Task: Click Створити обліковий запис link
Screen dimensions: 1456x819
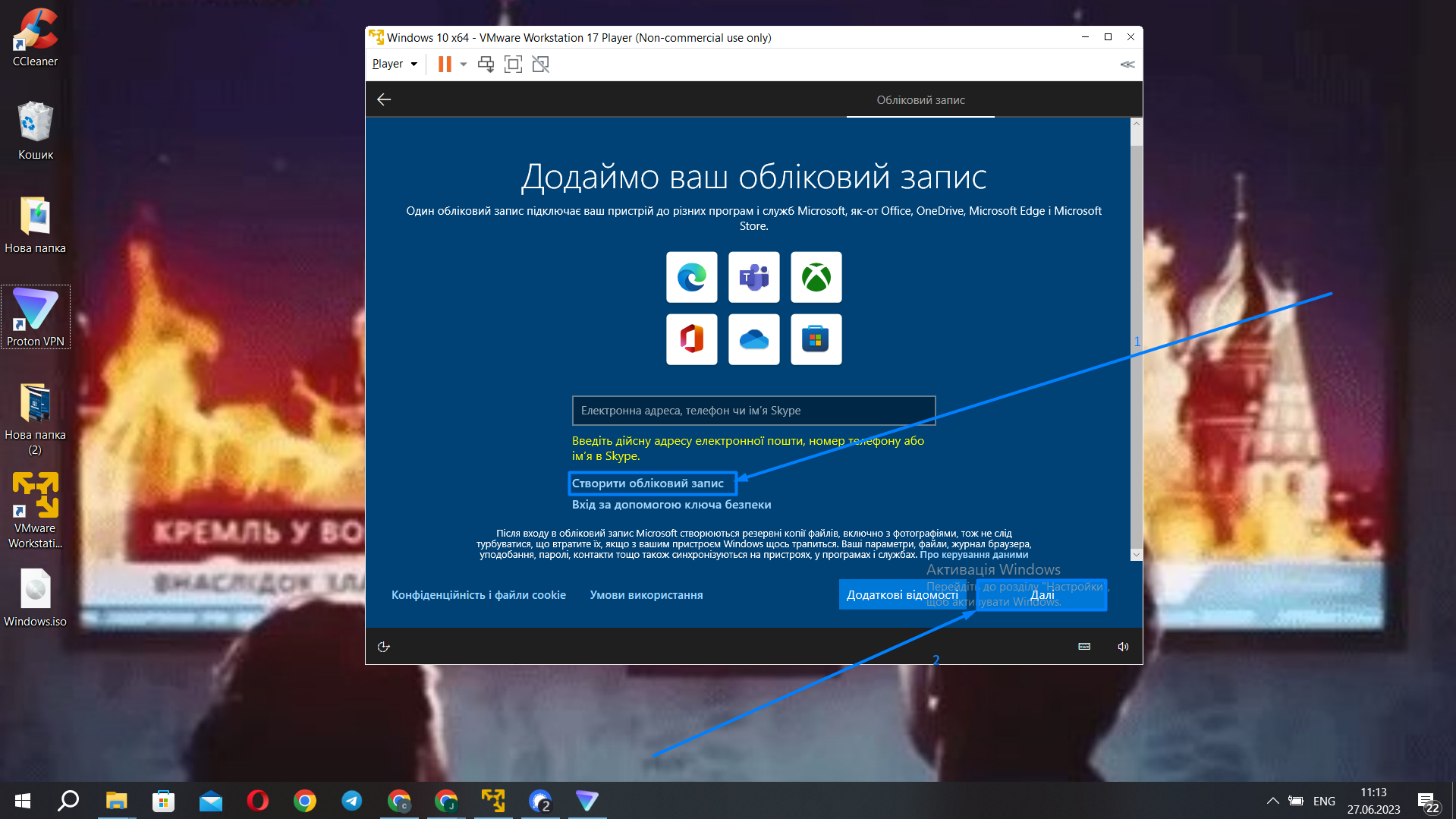Action: 648,484
